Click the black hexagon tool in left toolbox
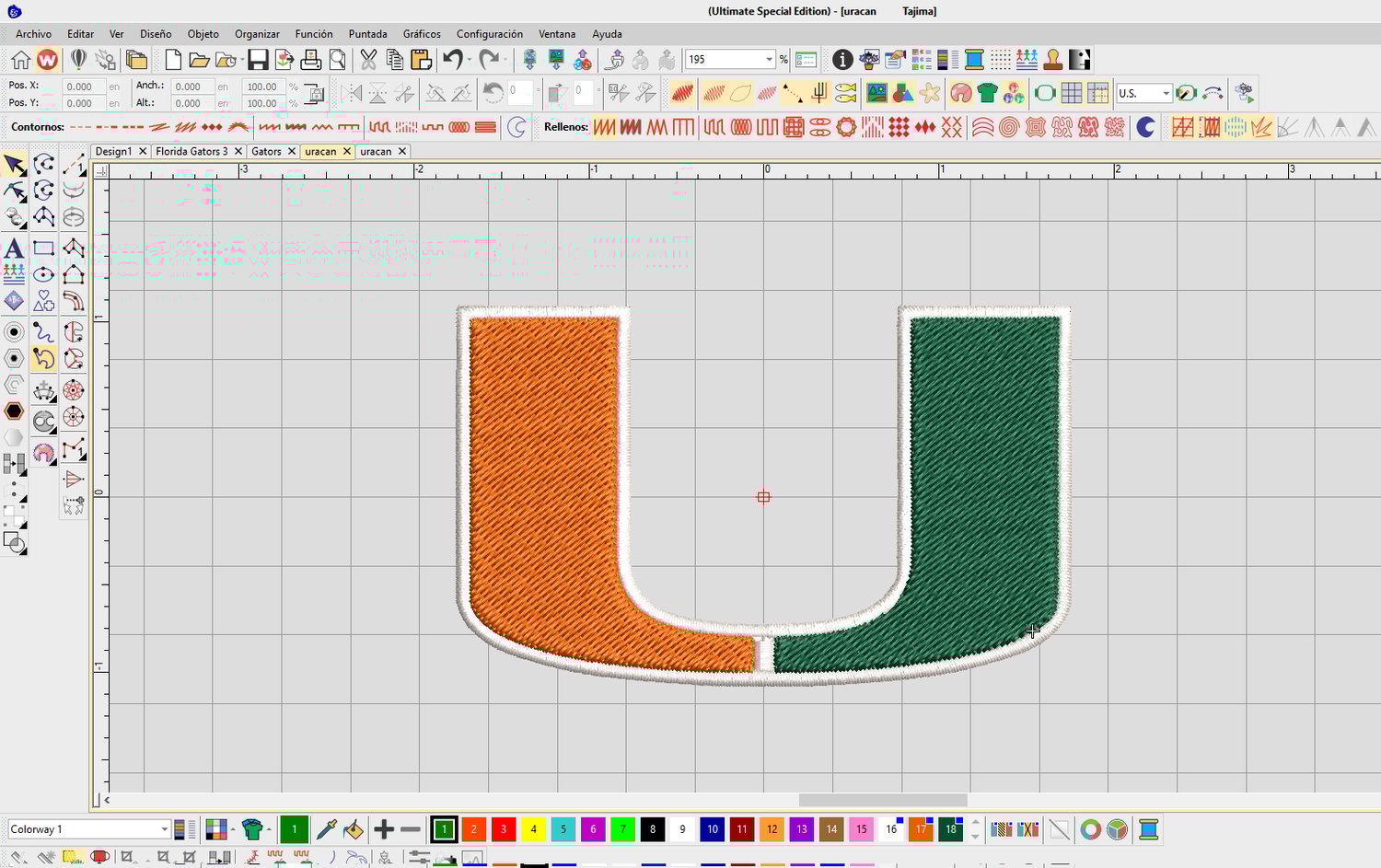Viewport: 1381px width, 868px height. pyautogui.click(x=14, y=411)
